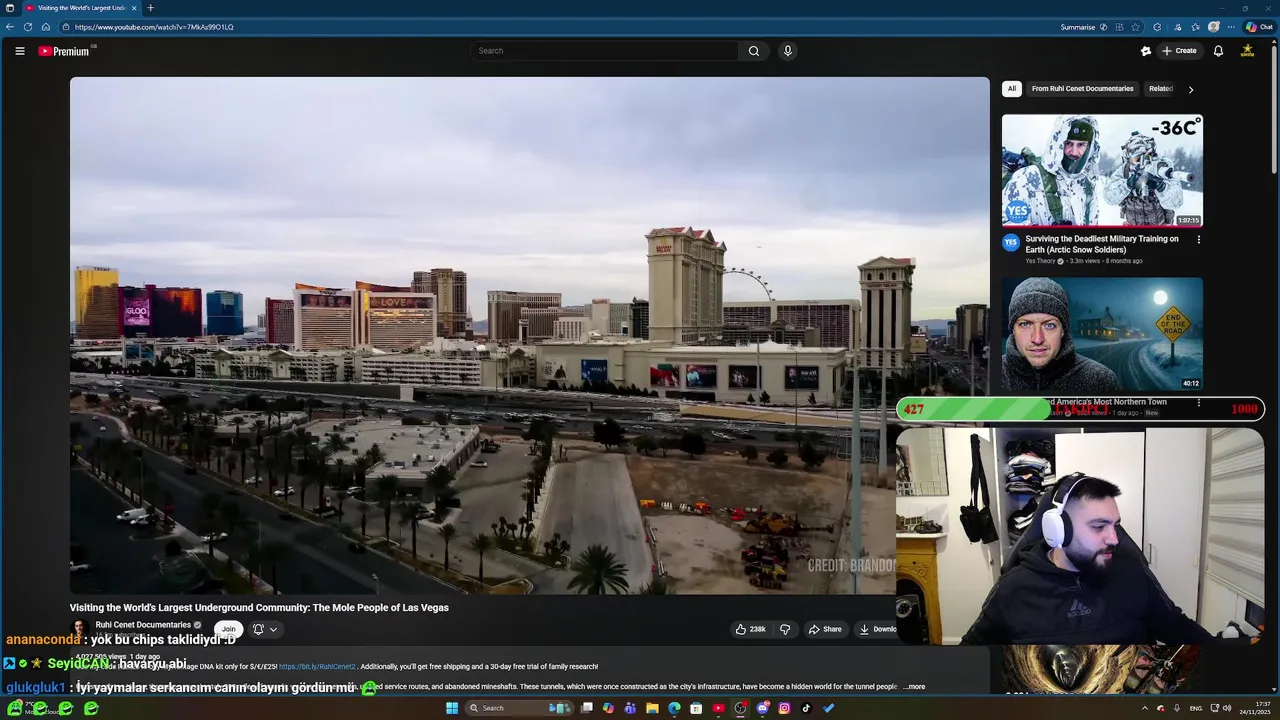Like the video (238k)

pos(751,629)
